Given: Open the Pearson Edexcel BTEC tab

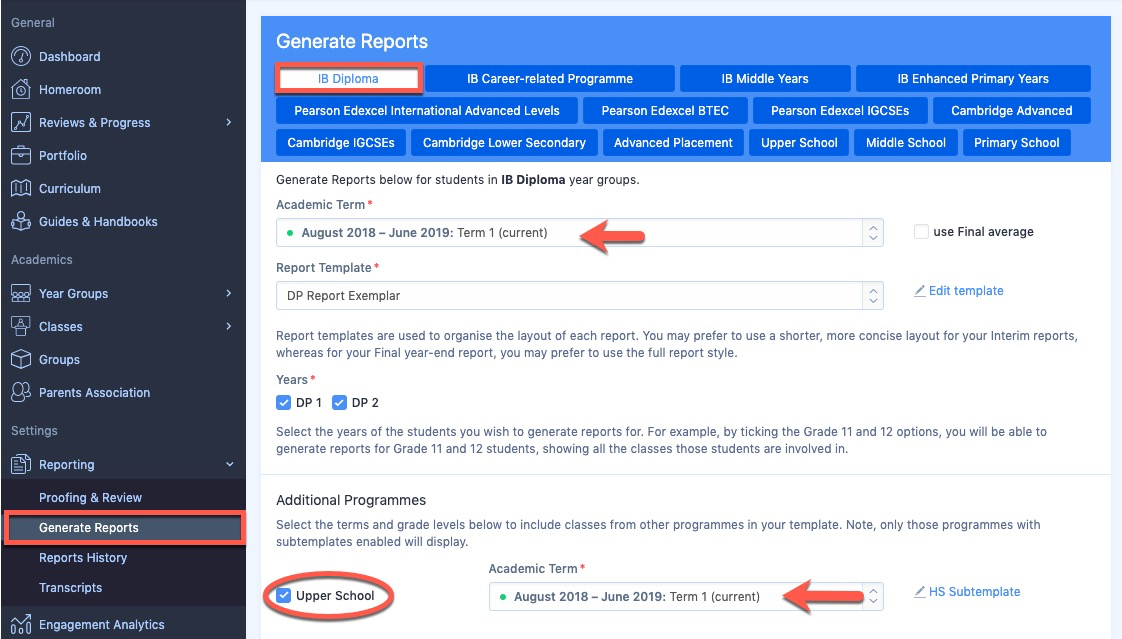Looking at the screenshot, I should coord(665,111).
